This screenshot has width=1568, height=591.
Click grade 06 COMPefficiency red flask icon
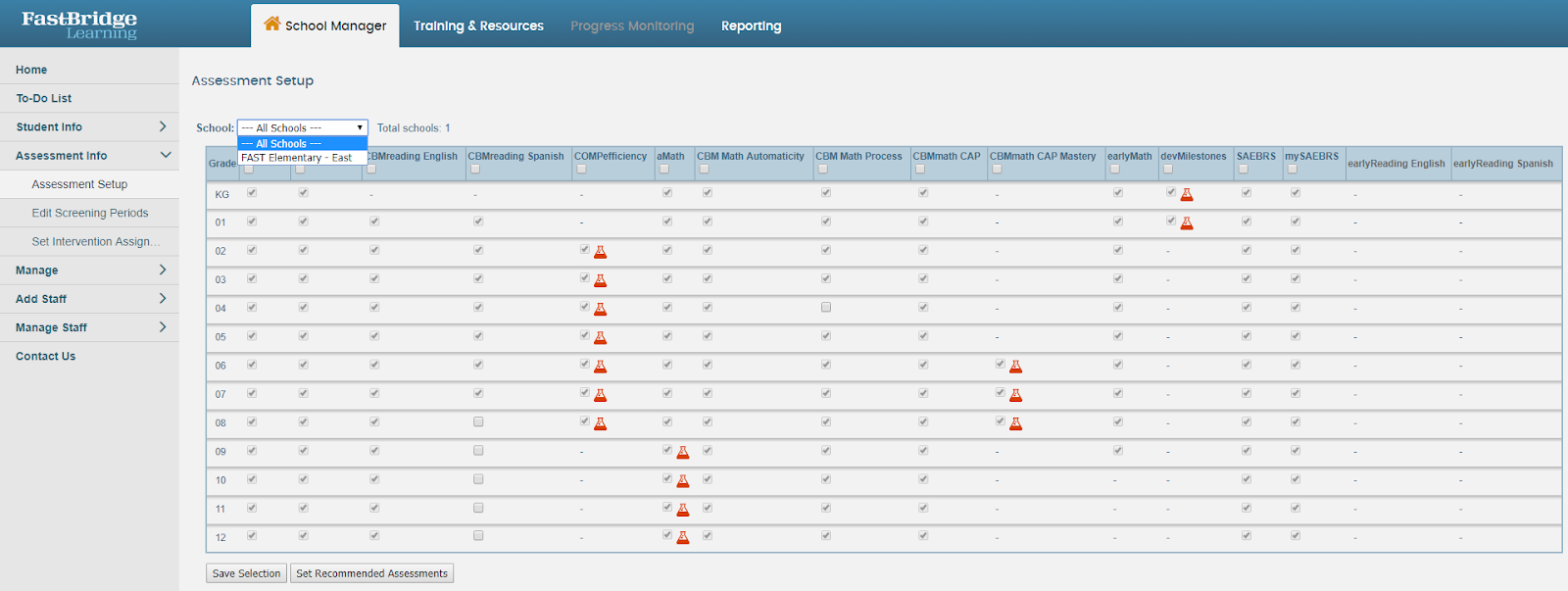click(x=601, y=367)
